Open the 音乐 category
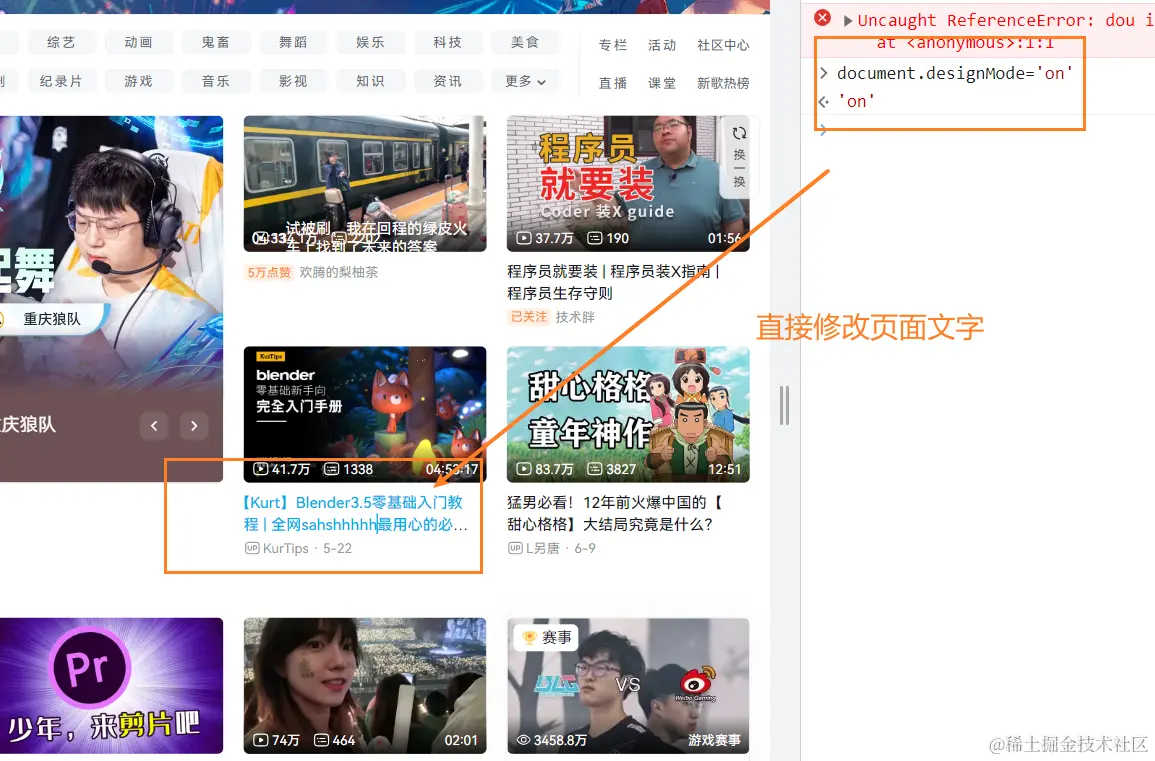 click(216, 81)
